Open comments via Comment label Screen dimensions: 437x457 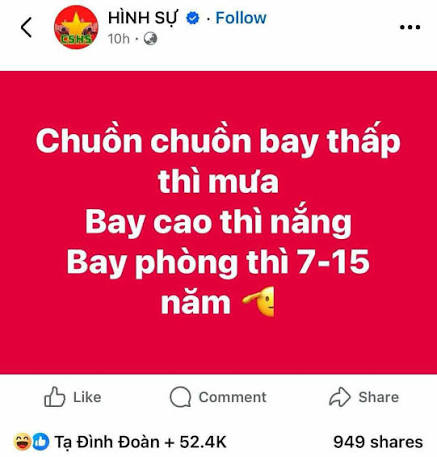coord(232,397)
